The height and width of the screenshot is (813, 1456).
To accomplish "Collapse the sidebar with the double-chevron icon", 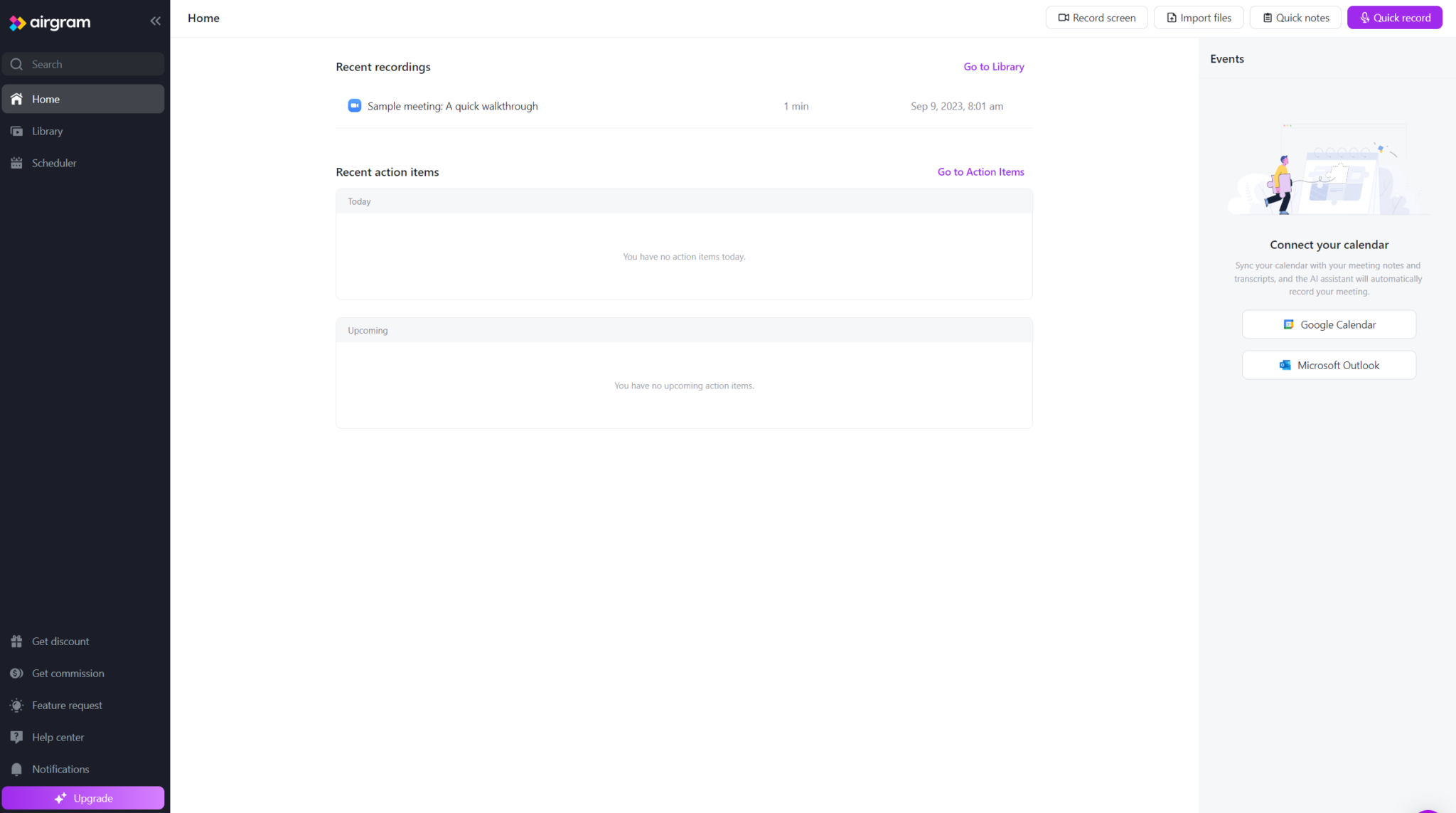I will (x=155, y=21).
